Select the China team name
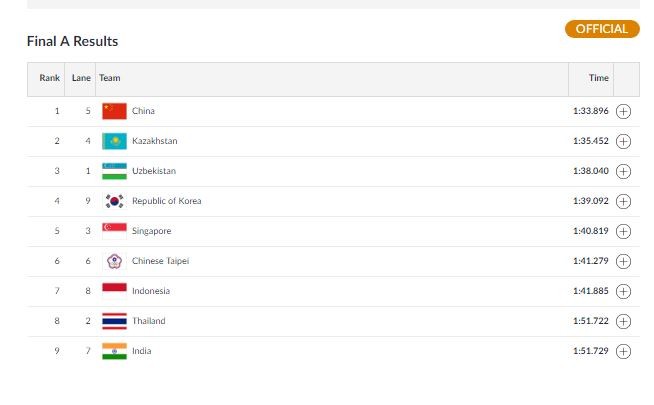Viewport: 654px width, 405px height. point(143,111)
